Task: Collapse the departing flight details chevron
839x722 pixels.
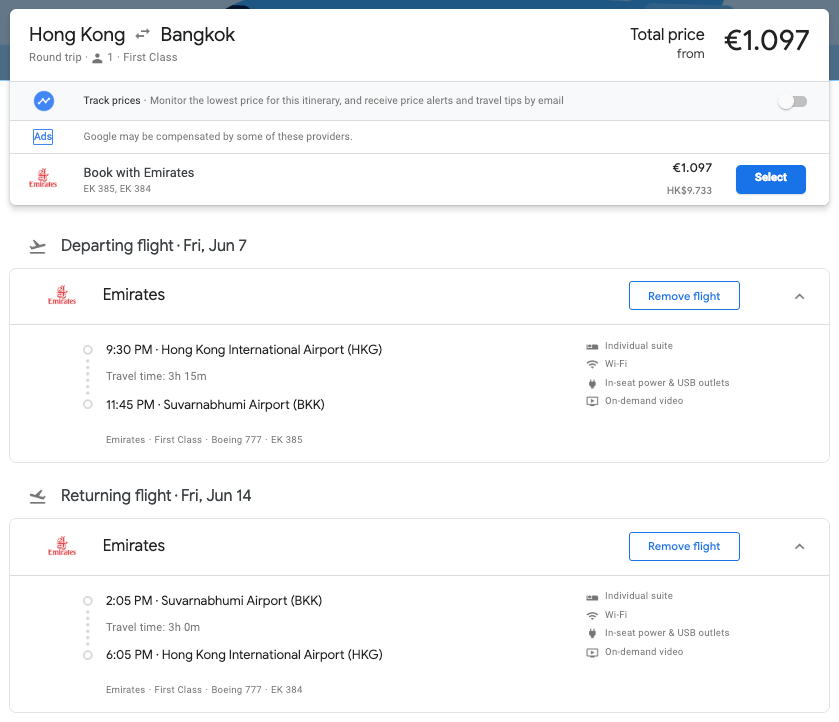Action: pos(799,297)
